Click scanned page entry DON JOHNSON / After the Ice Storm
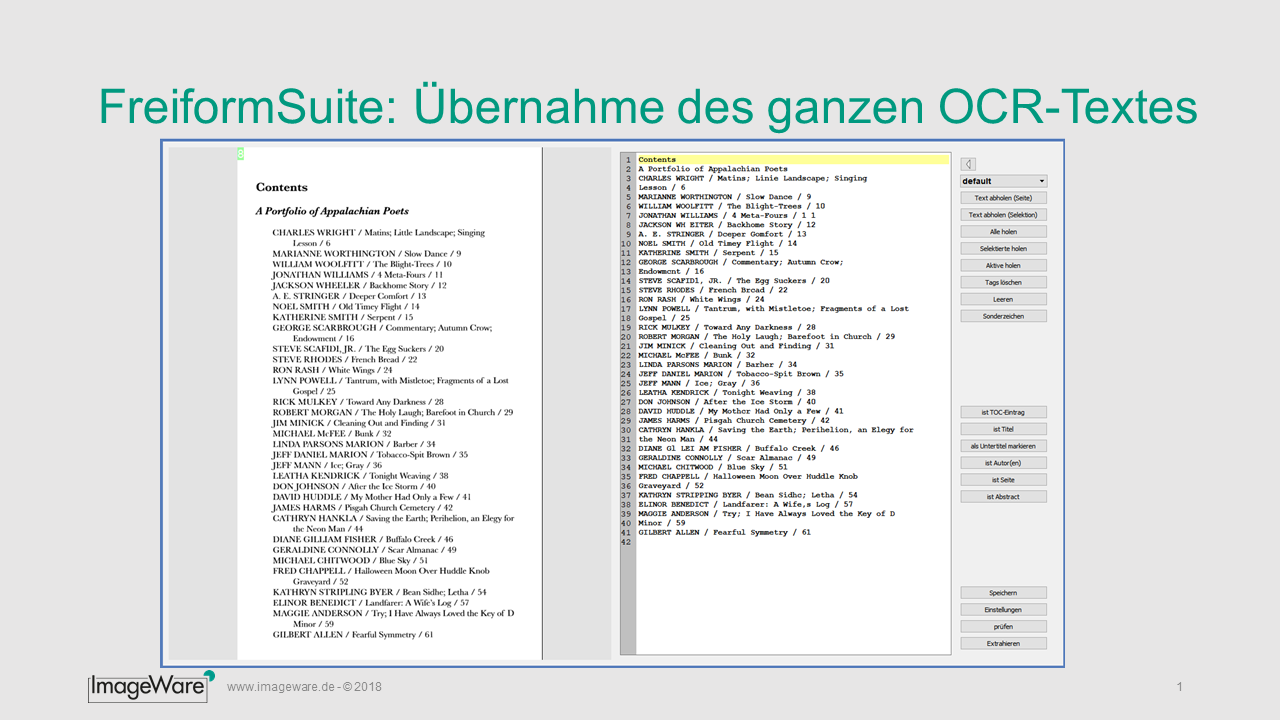Viewport: 1280px width, 720px height. click(x=354, y=486)
